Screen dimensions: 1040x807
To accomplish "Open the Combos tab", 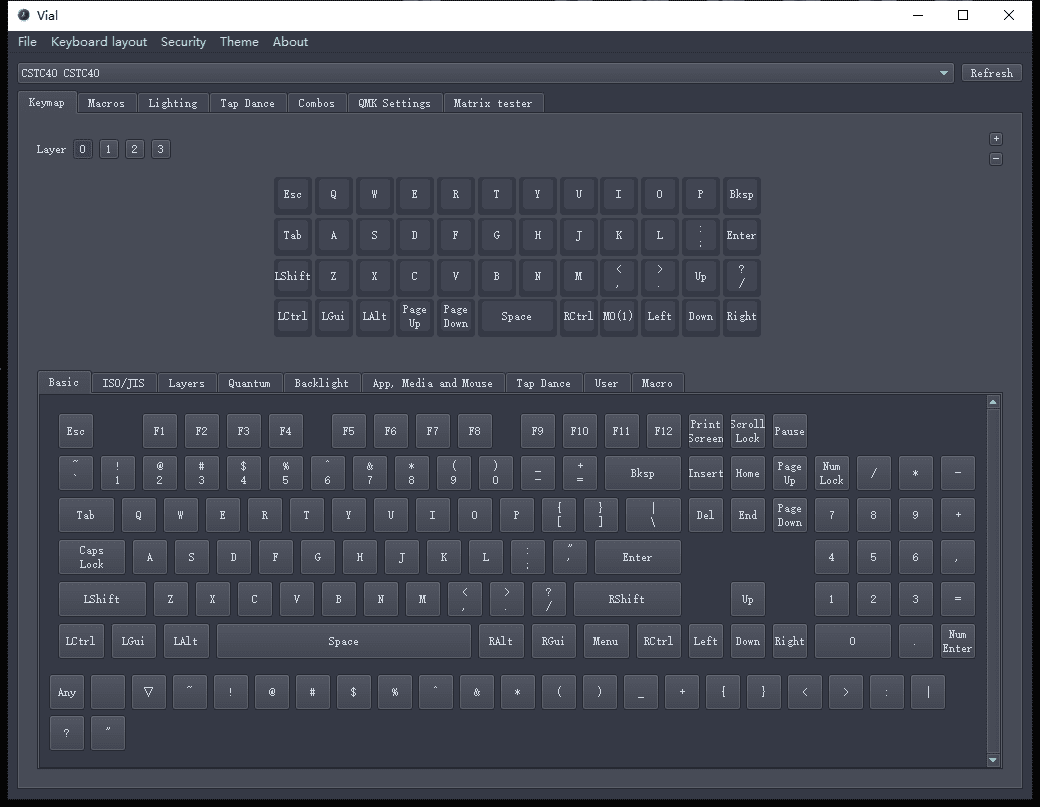I will click(317, 102).
